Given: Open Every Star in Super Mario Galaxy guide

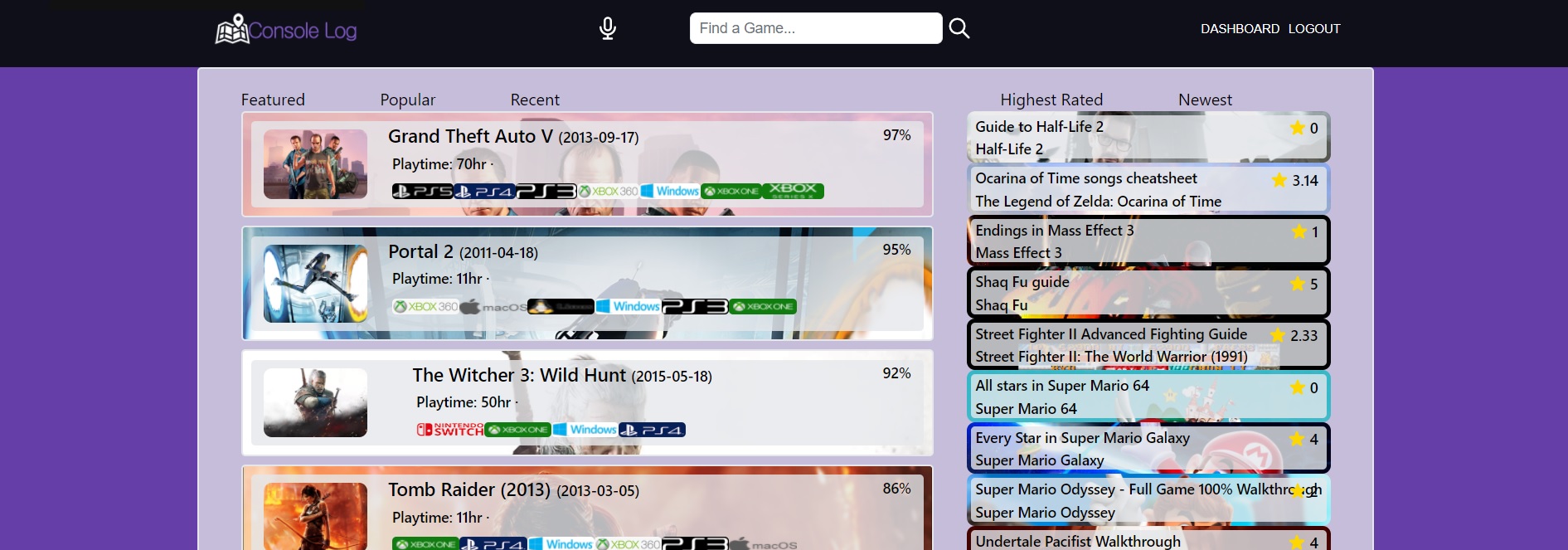Looking at the screenshot, I should click(x=1148, y=449).
